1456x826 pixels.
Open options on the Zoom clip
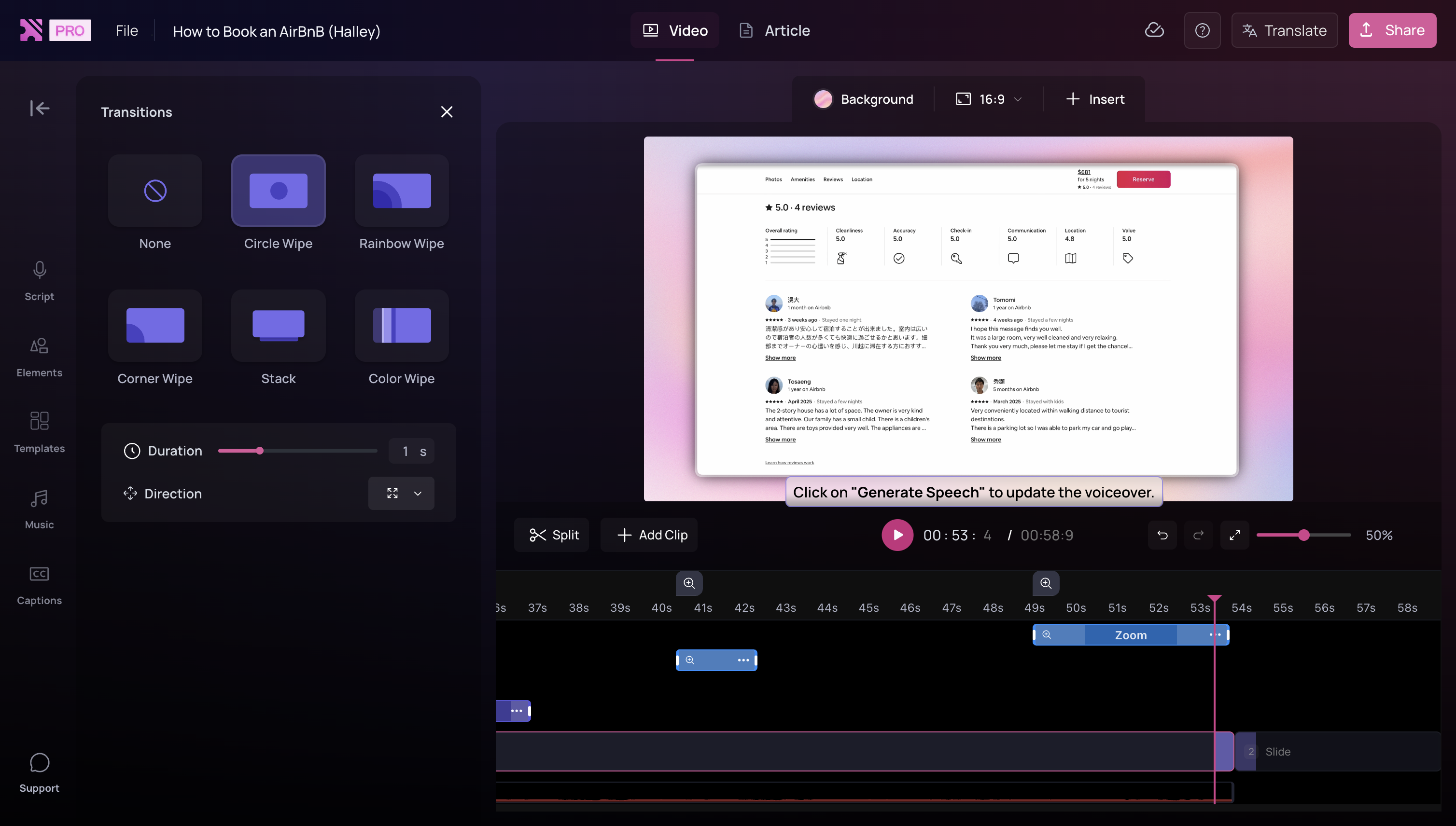pyautogui.click(x=1214, y=634)
